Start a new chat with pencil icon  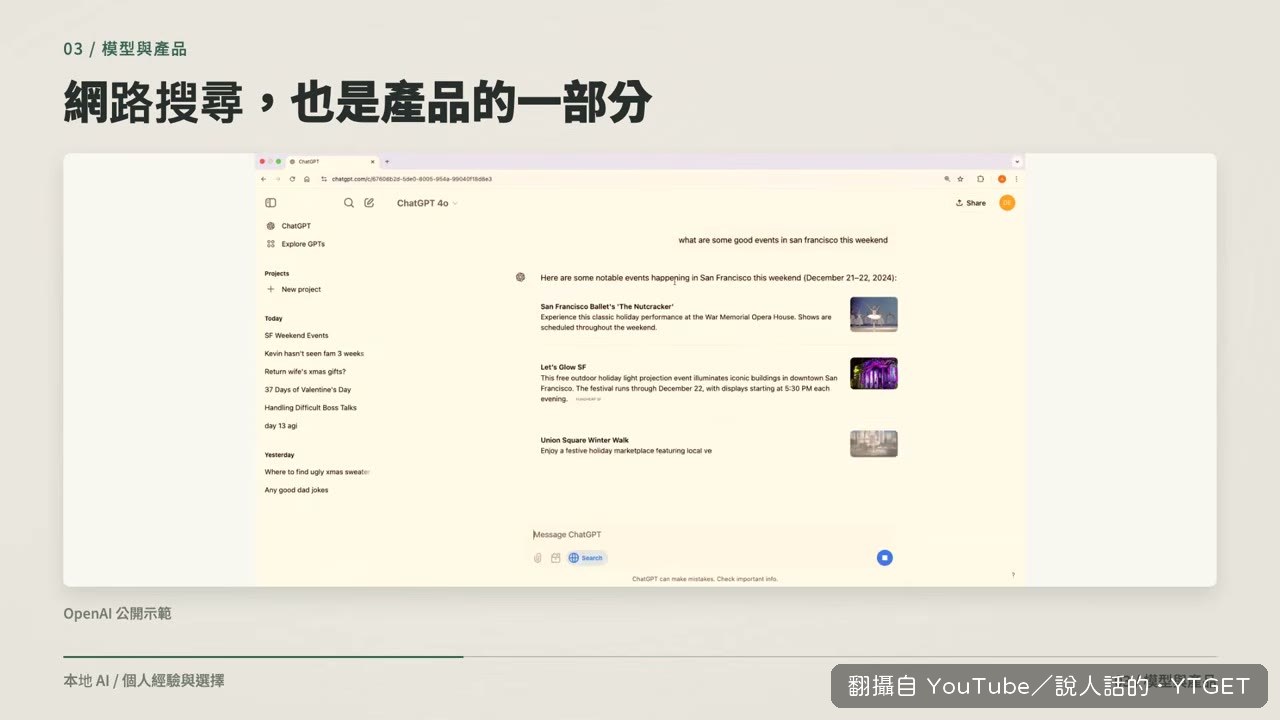coord(369,203)
